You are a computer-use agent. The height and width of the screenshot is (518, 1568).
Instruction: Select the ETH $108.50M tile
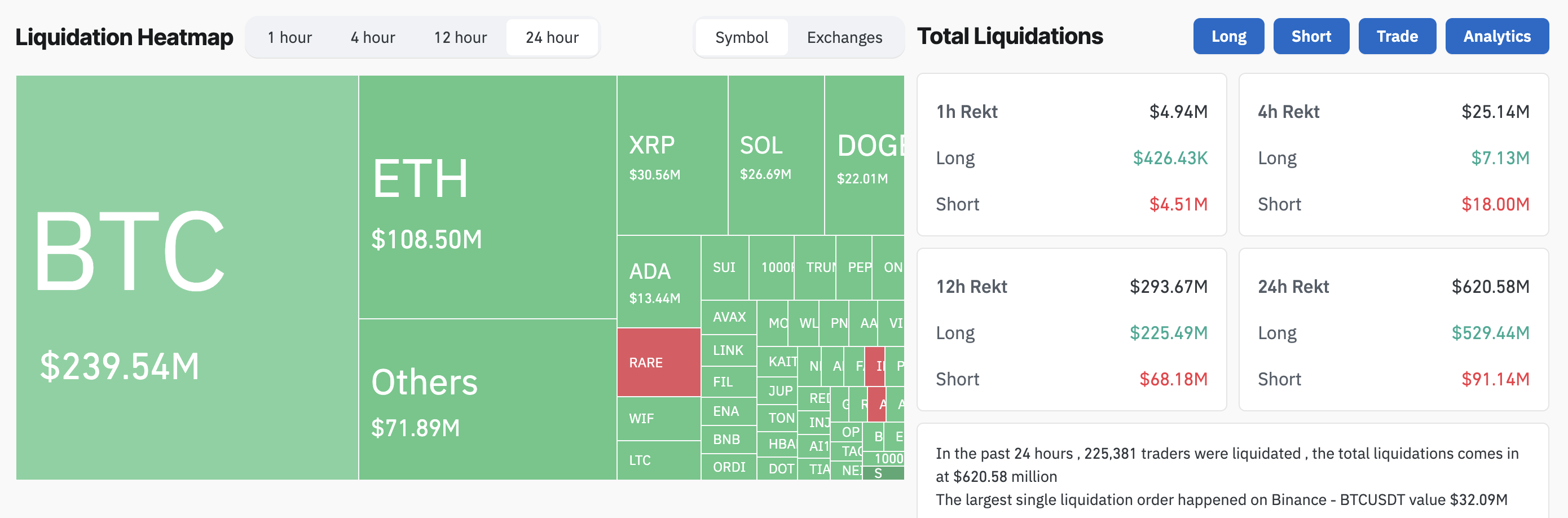pos(487,196)
